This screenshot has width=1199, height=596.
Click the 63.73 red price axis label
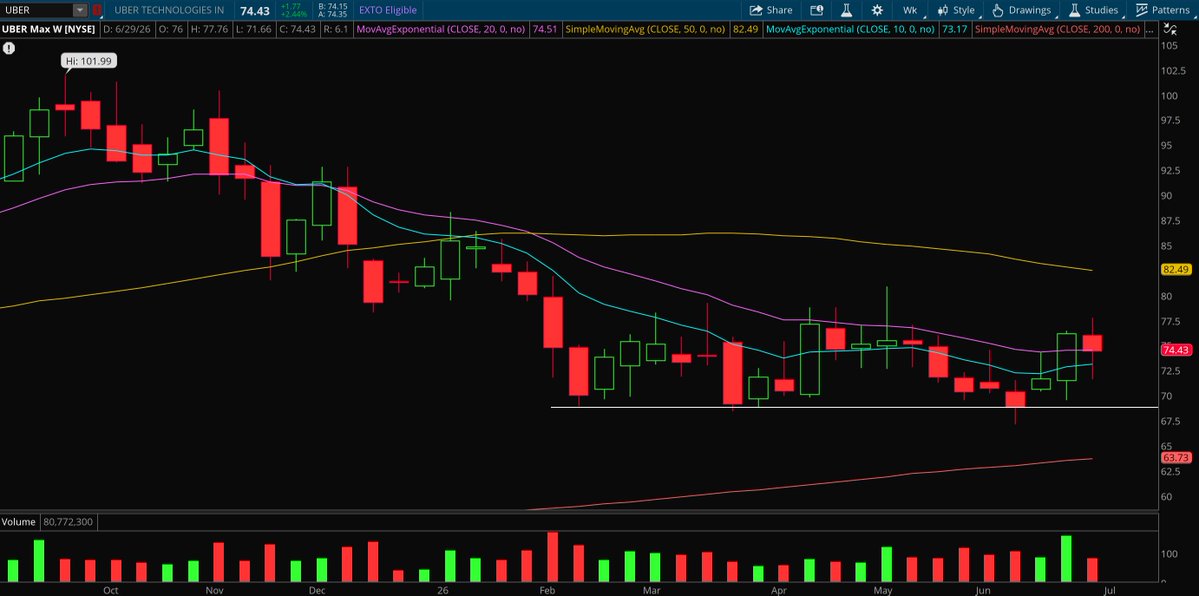point(1176,458)
